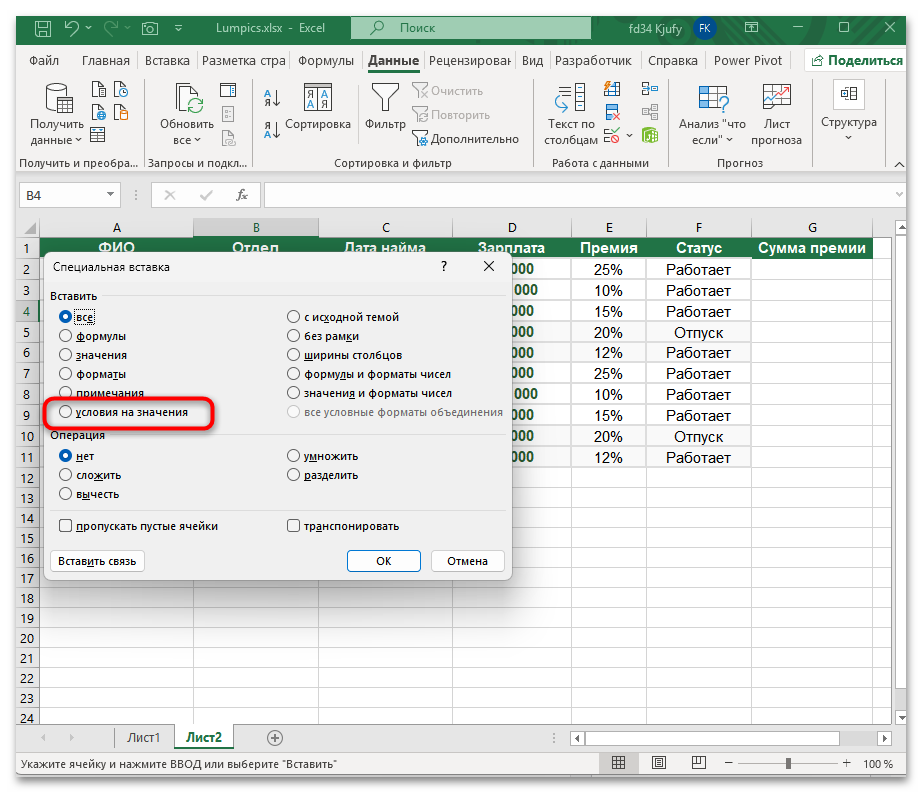Enable the 'транспонировать' checkbox
This screenshot has height=793, width=922.
click(x=294, y=526)
